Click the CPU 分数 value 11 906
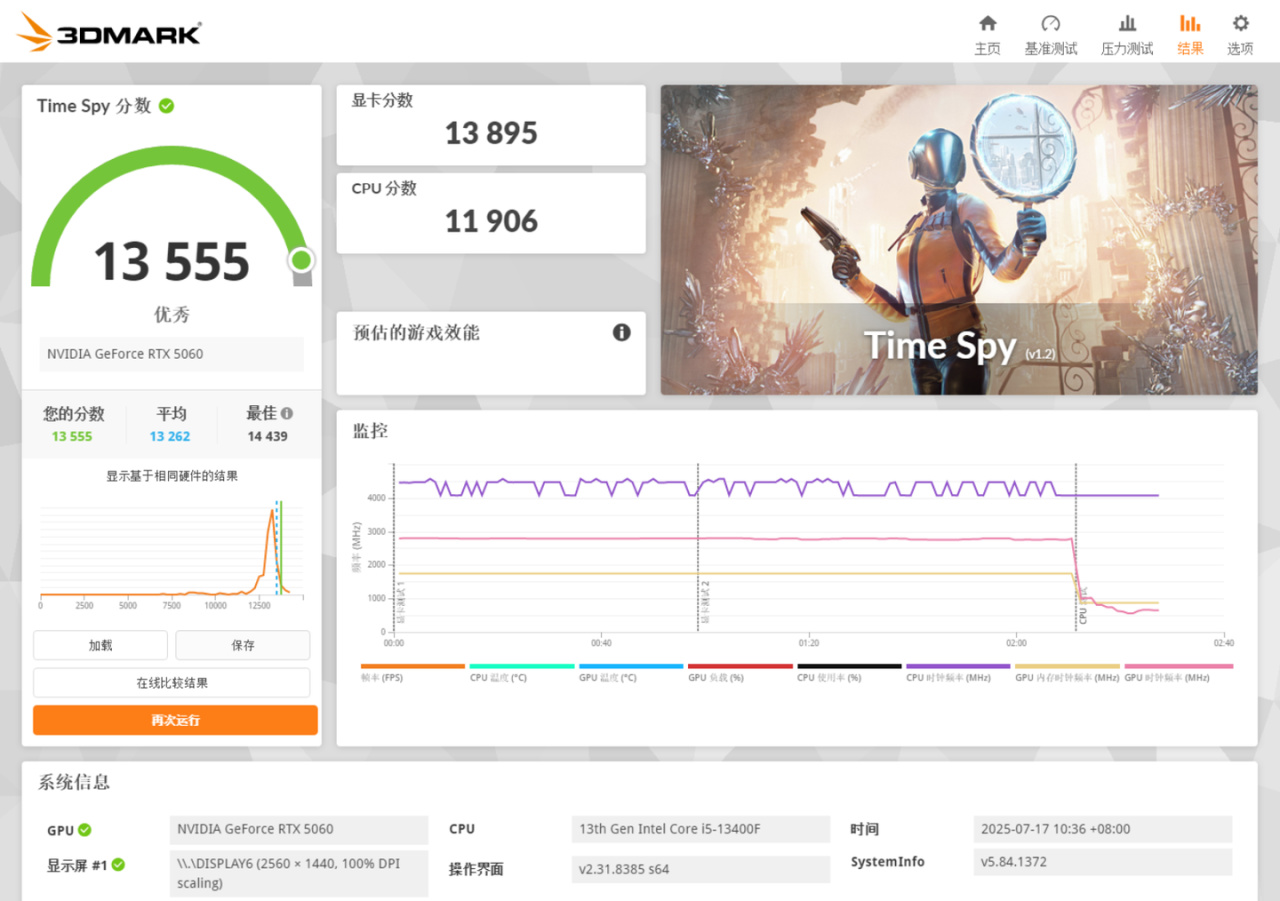Screen dimensions: 1280x901 [x=491, y=221]
